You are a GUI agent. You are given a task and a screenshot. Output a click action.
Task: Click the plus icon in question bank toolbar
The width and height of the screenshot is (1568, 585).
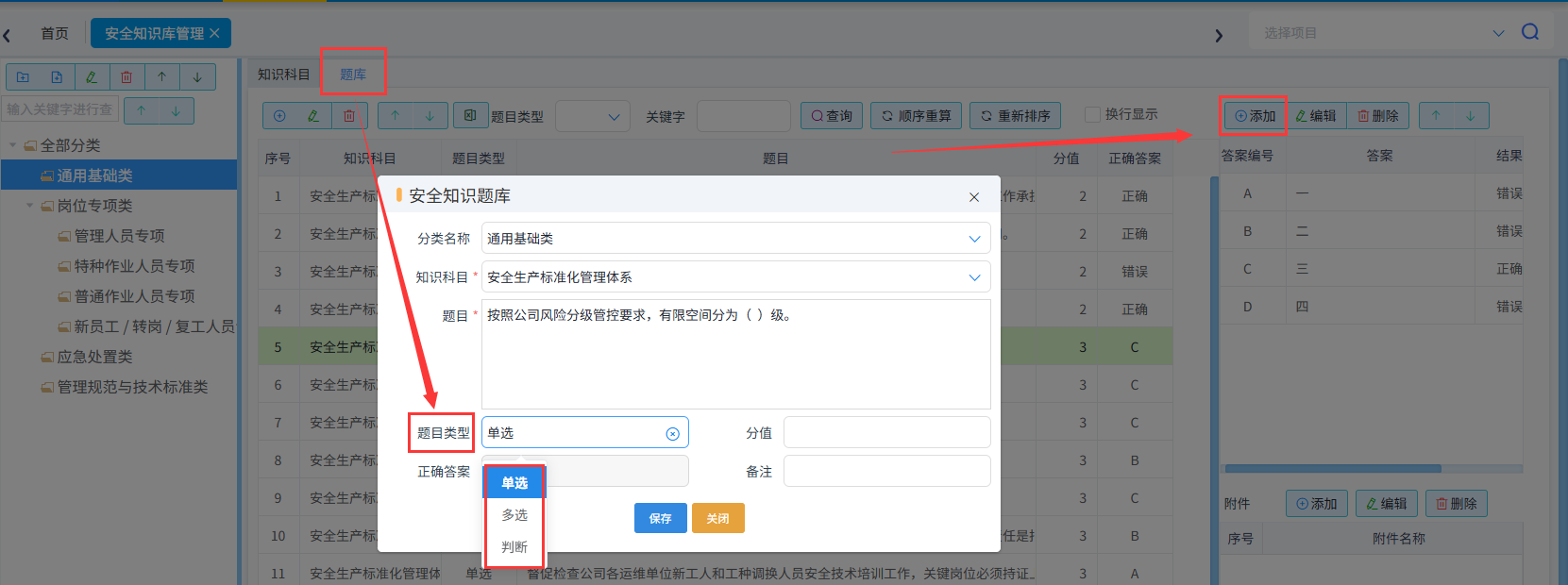[x=279, y=116]
